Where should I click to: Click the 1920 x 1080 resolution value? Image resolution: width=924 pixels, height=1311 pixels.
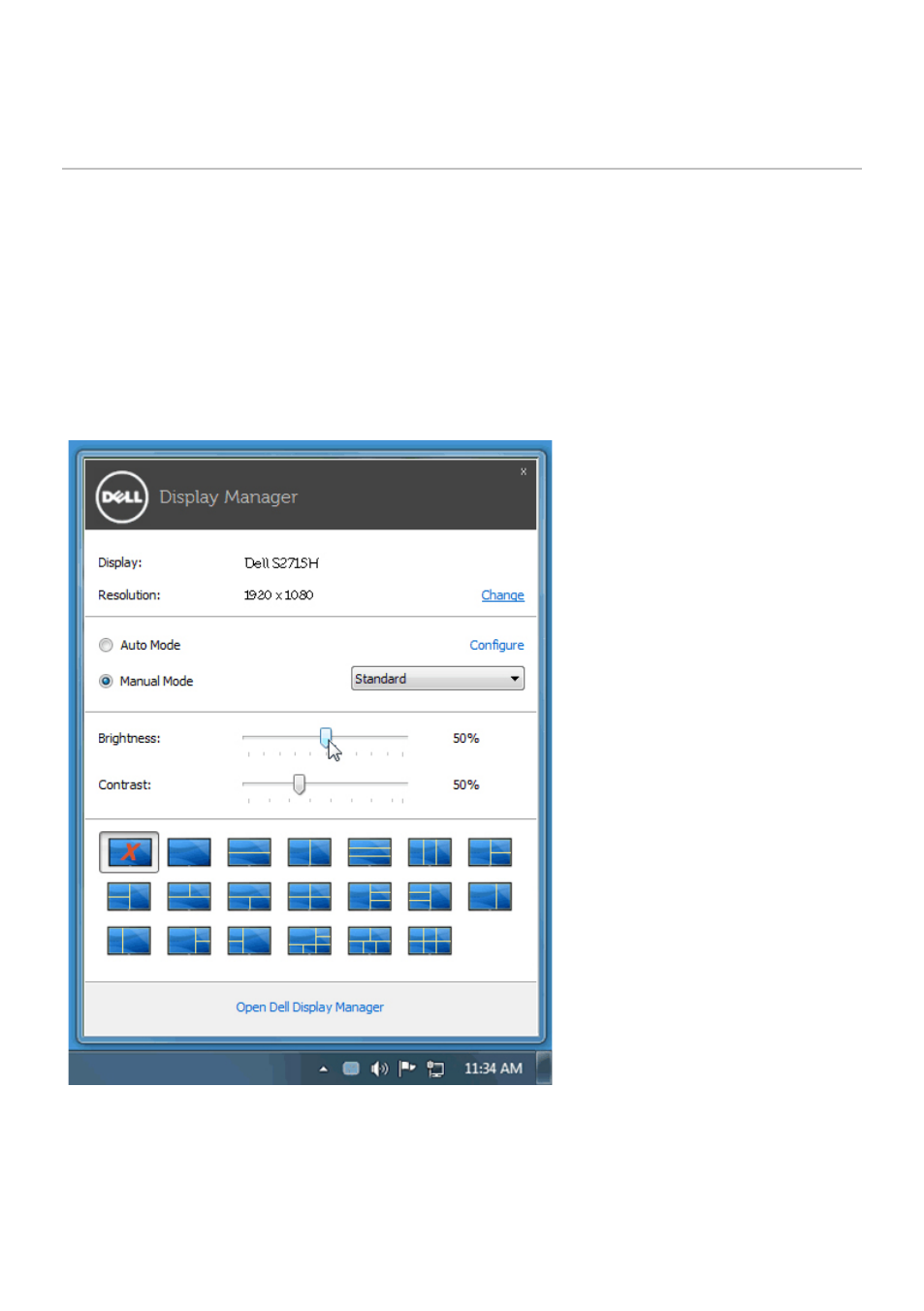278,595
